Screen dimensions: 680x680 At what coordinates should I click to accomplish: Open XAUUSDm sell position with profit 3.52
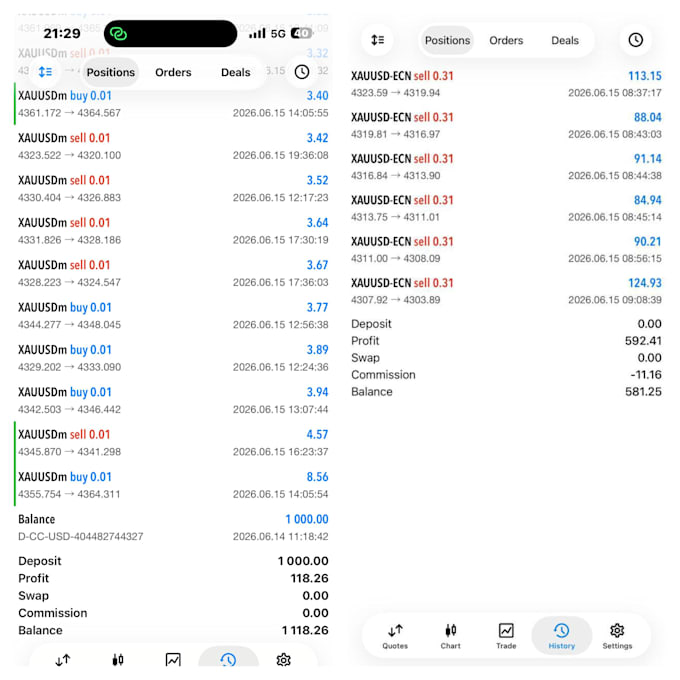coord(173,189)
